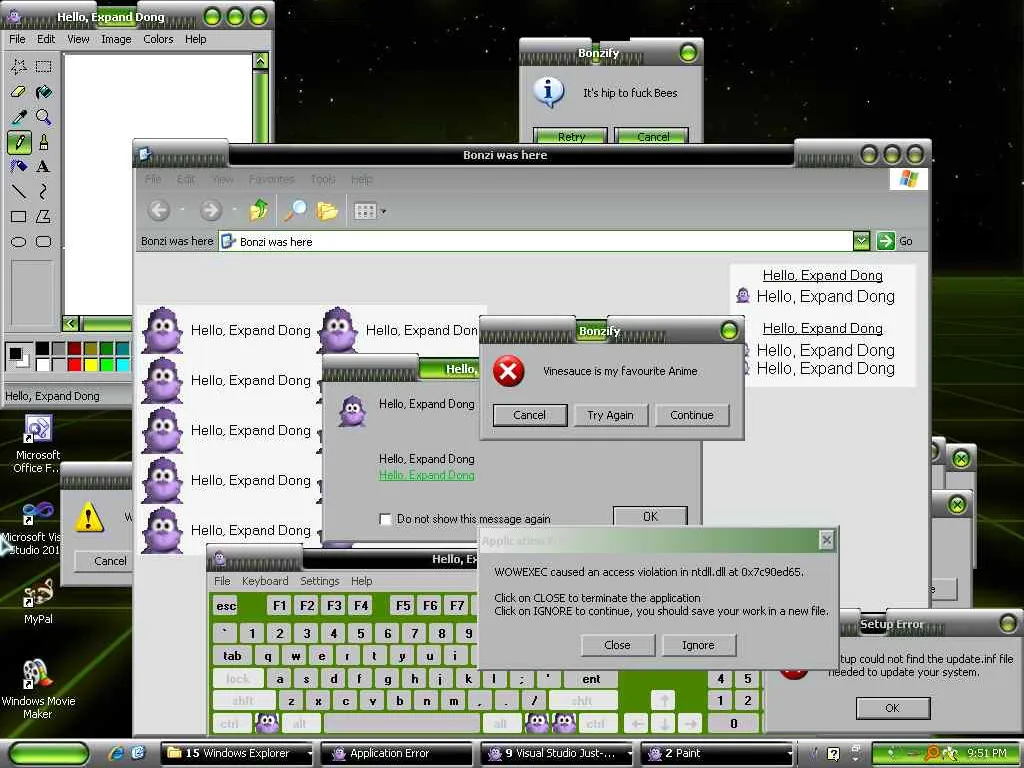Select the Airbrush tool in Paint
The height and width of the screenshot is (768, 1024).
tap(19, 167)
